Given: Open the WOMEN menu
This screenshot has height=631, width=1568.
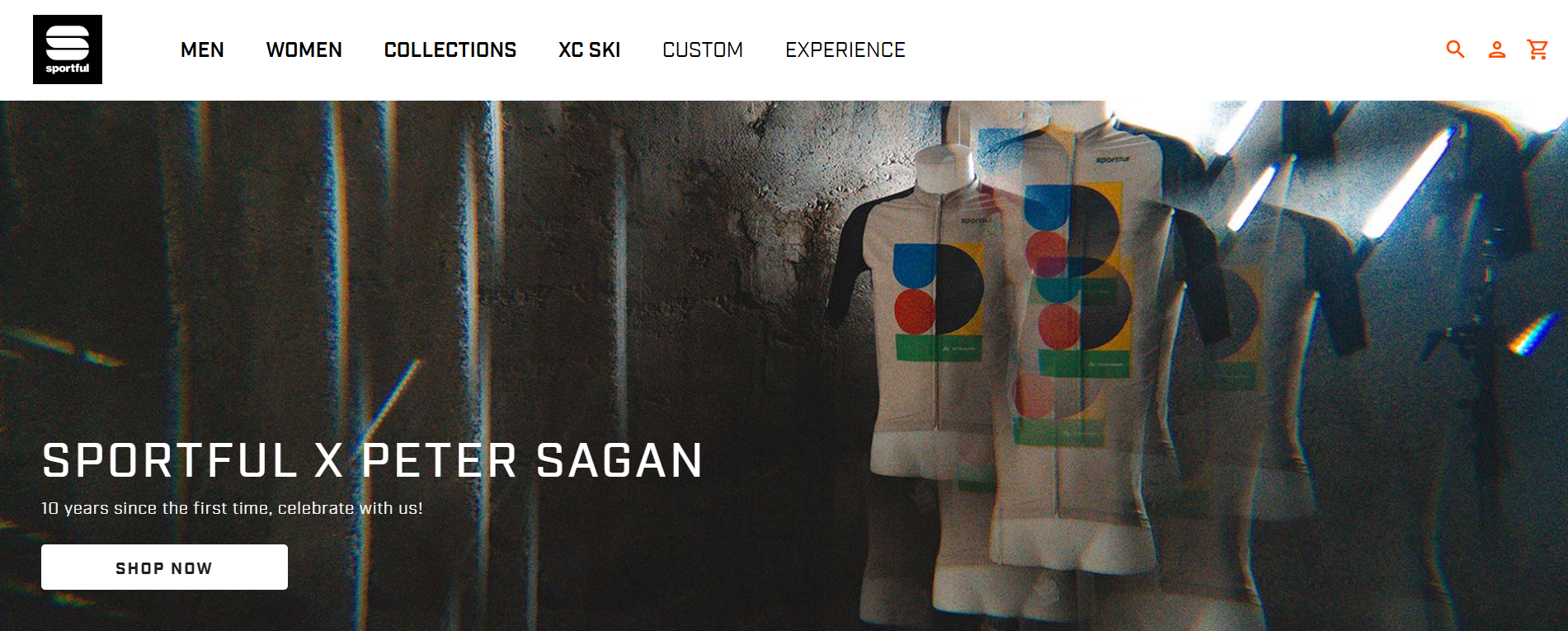Looking at the screenshot, I should [x=304, y=50].
